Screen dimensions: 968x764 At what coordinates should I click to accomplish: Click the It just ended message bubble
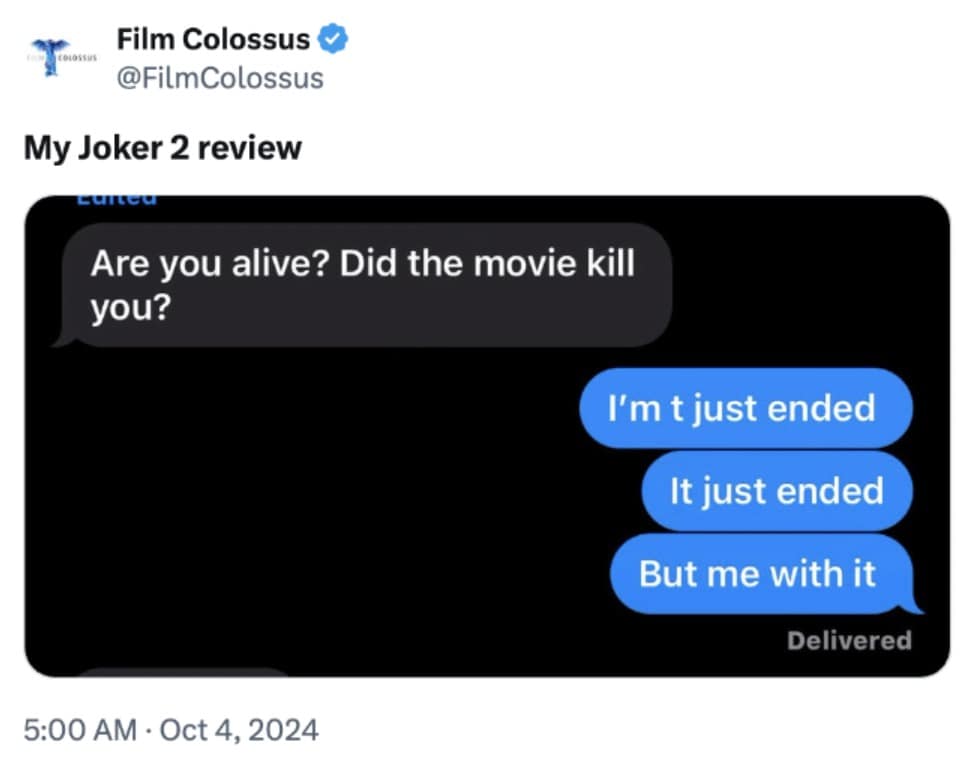[x=777, y=491]
